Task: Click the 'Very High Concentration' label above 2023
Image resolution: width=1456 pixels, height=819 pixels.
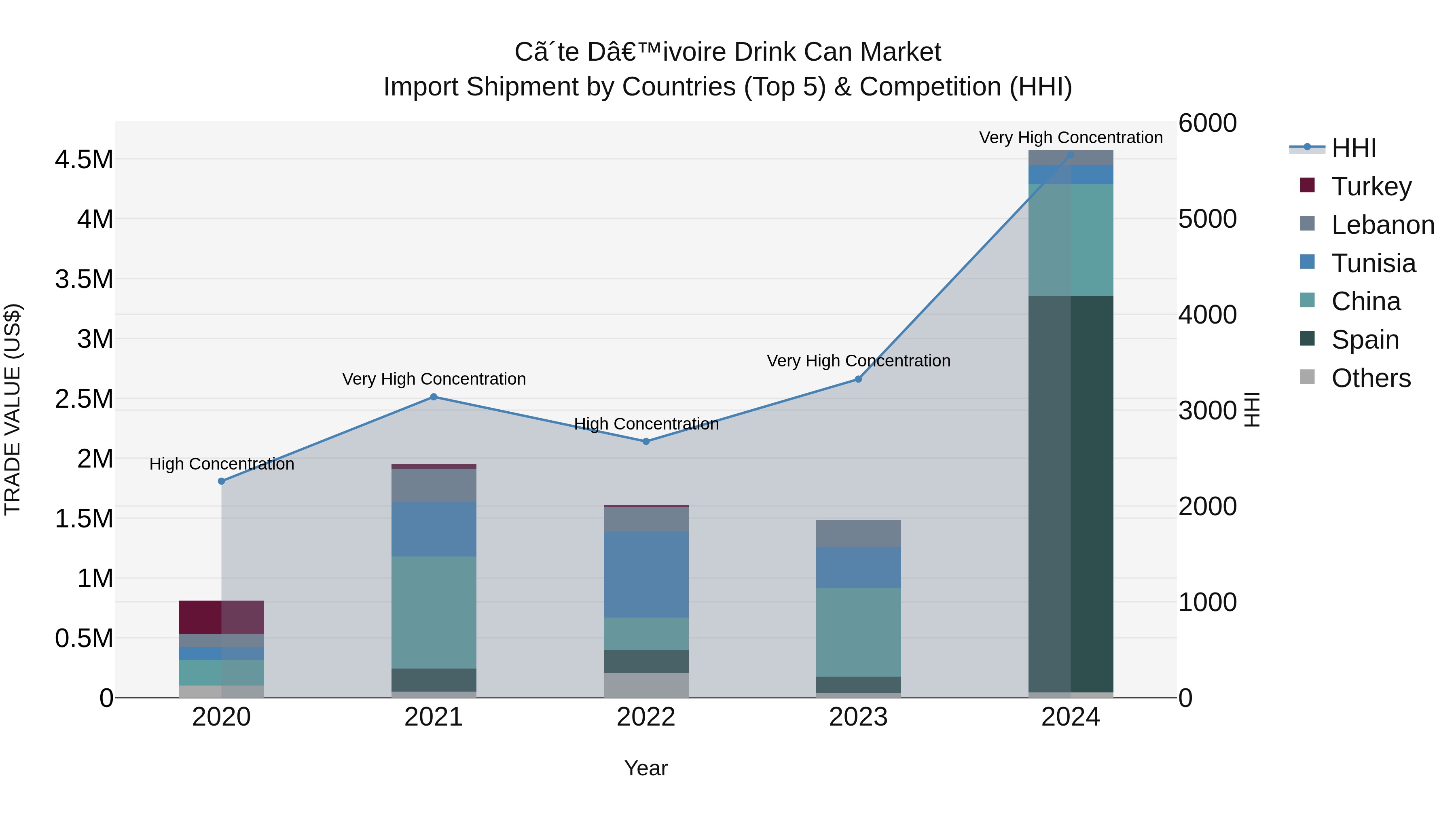Action: coord(859,361)
